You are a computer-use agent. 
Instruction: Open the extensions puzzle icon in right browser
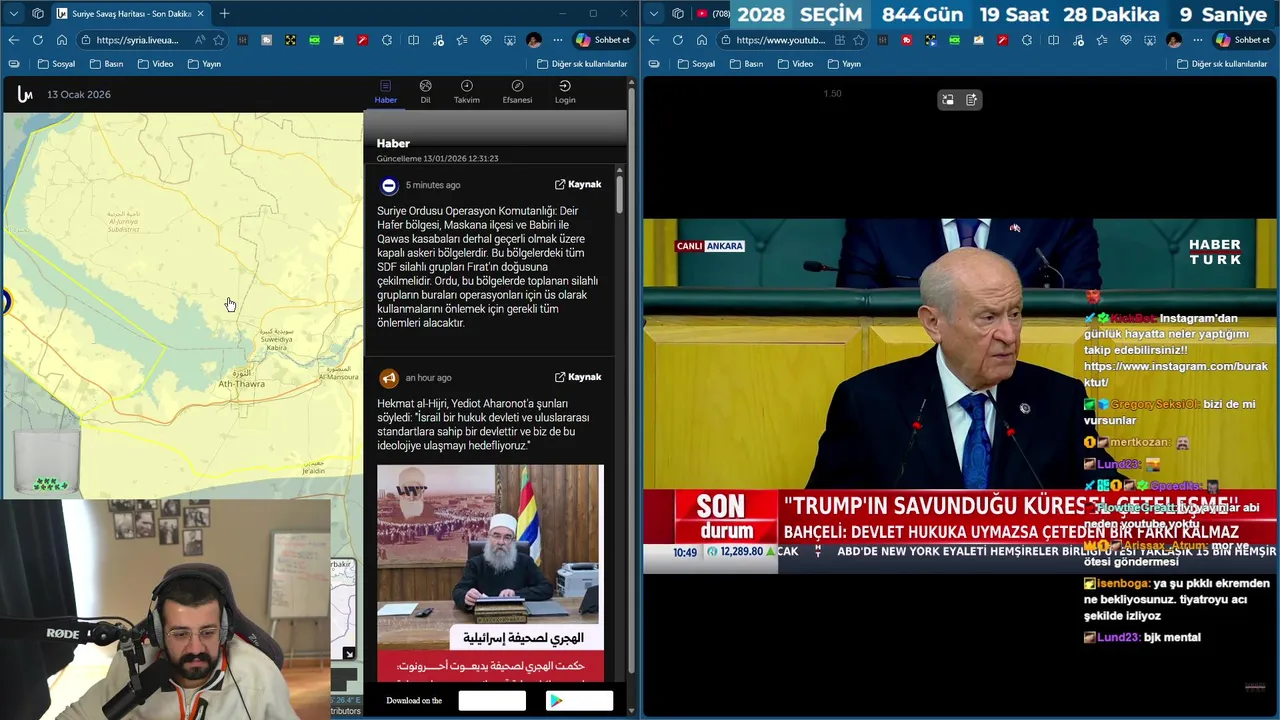pyautogui.click(x=1027, y=40)
